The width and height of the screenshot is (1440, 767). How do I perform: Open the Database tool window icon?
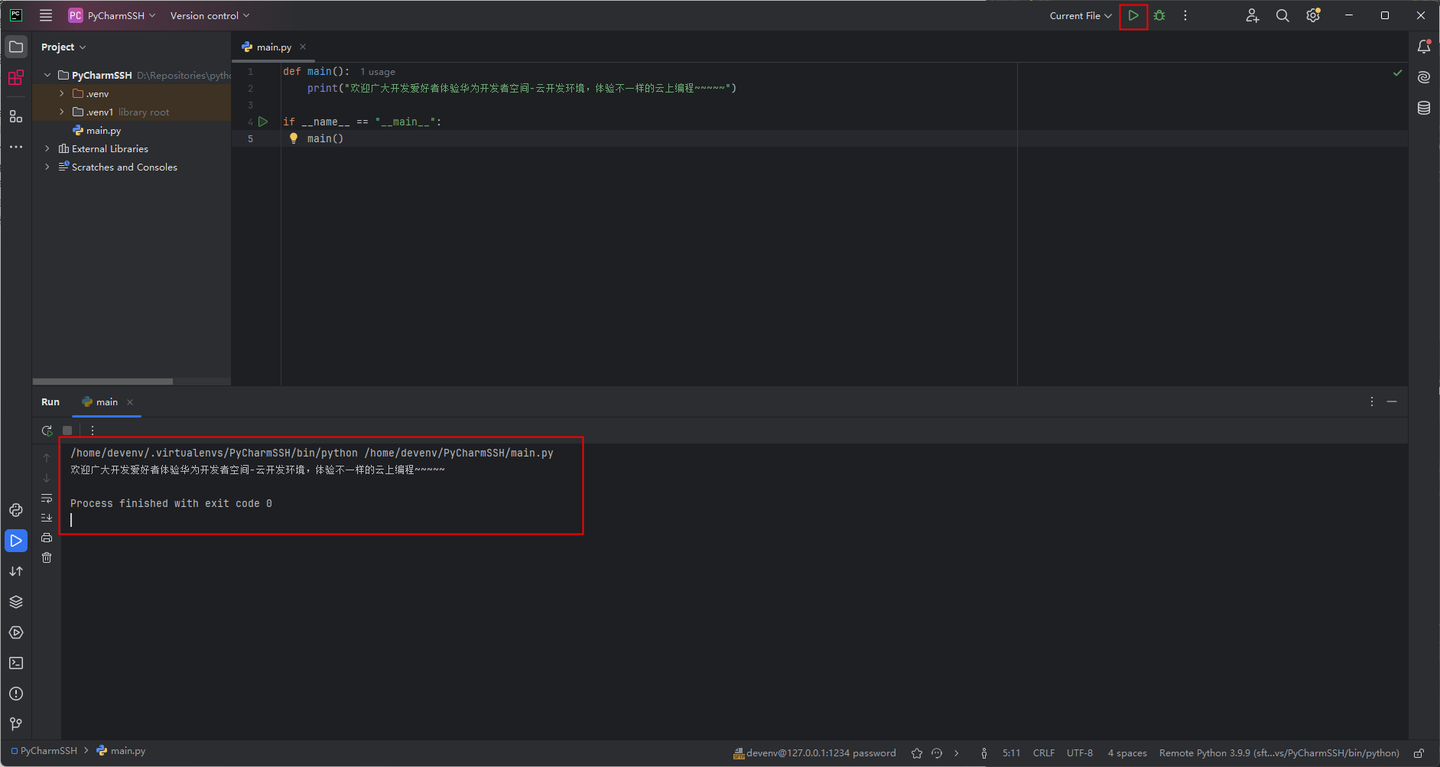1423,108
